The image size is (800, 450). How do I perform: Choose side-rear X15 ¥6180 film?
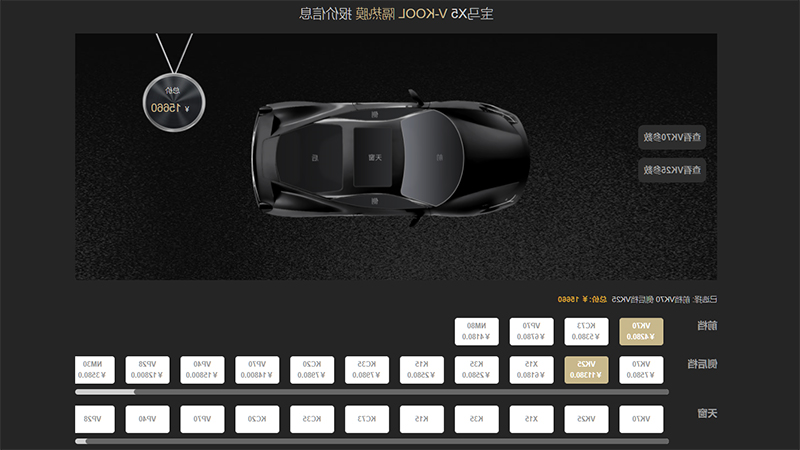point(531,370)
